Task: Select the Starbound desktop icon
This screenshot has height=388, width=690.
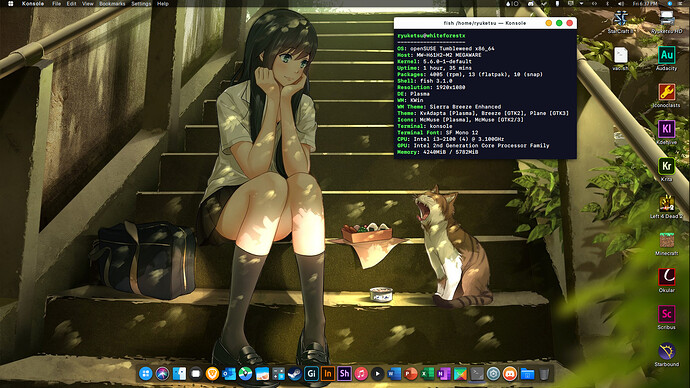Action: pos(667,354)
